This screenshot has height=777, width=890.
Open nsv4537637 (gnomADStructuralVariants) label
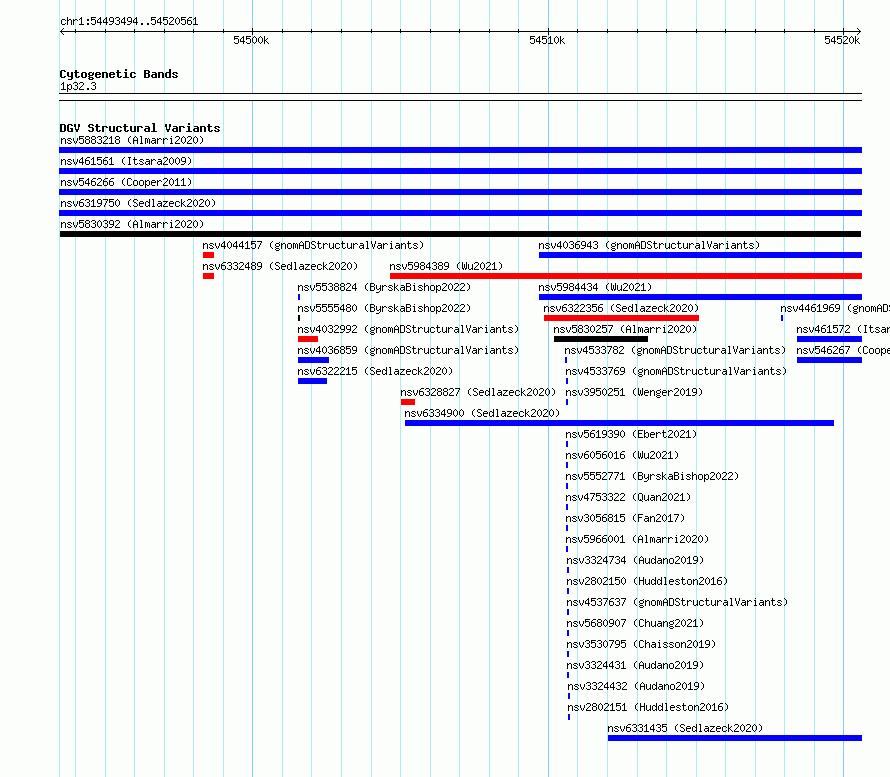click(x=677, y=602)
